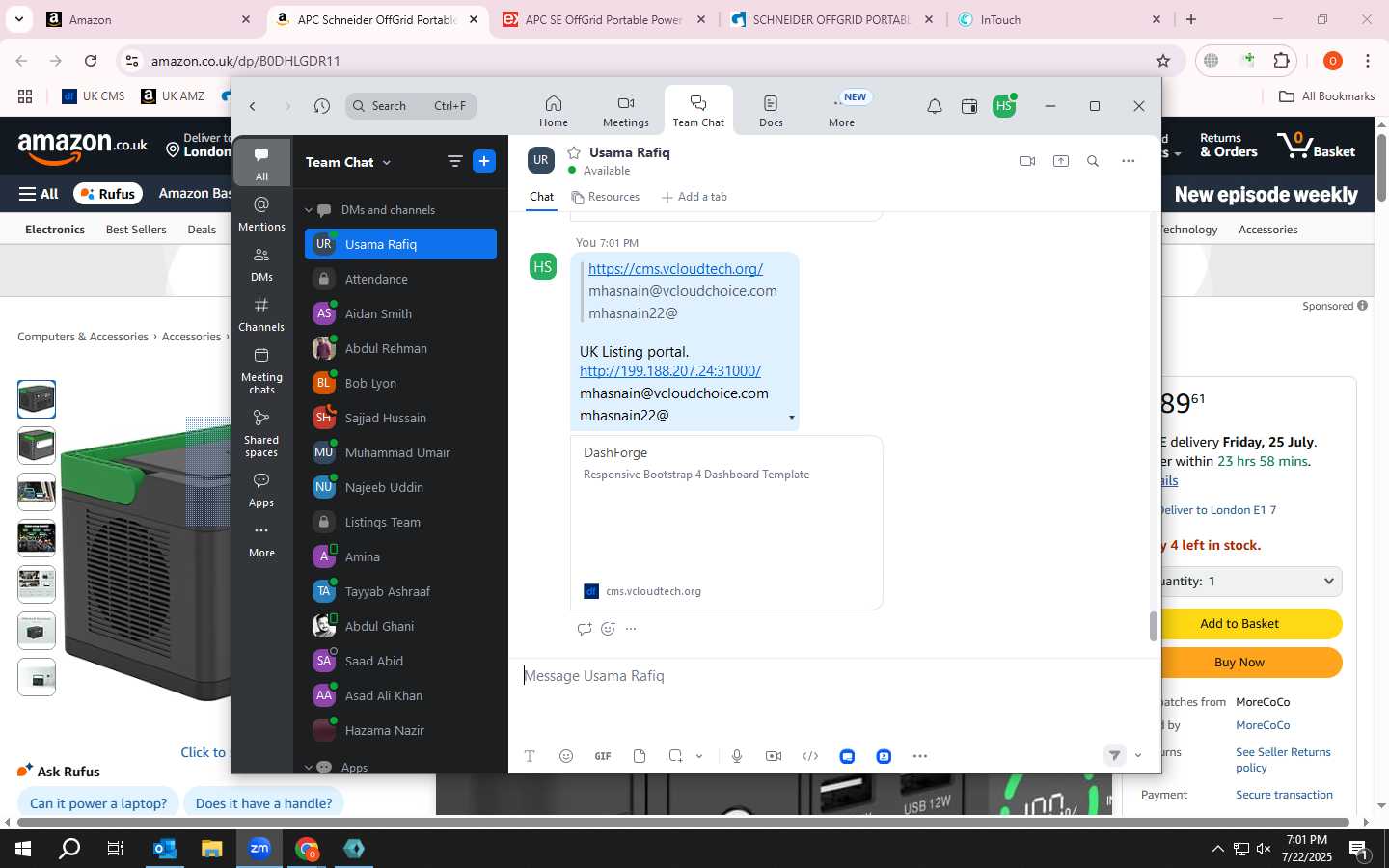Open Meeting chats in the sidebar

click(x=261, y=370)
